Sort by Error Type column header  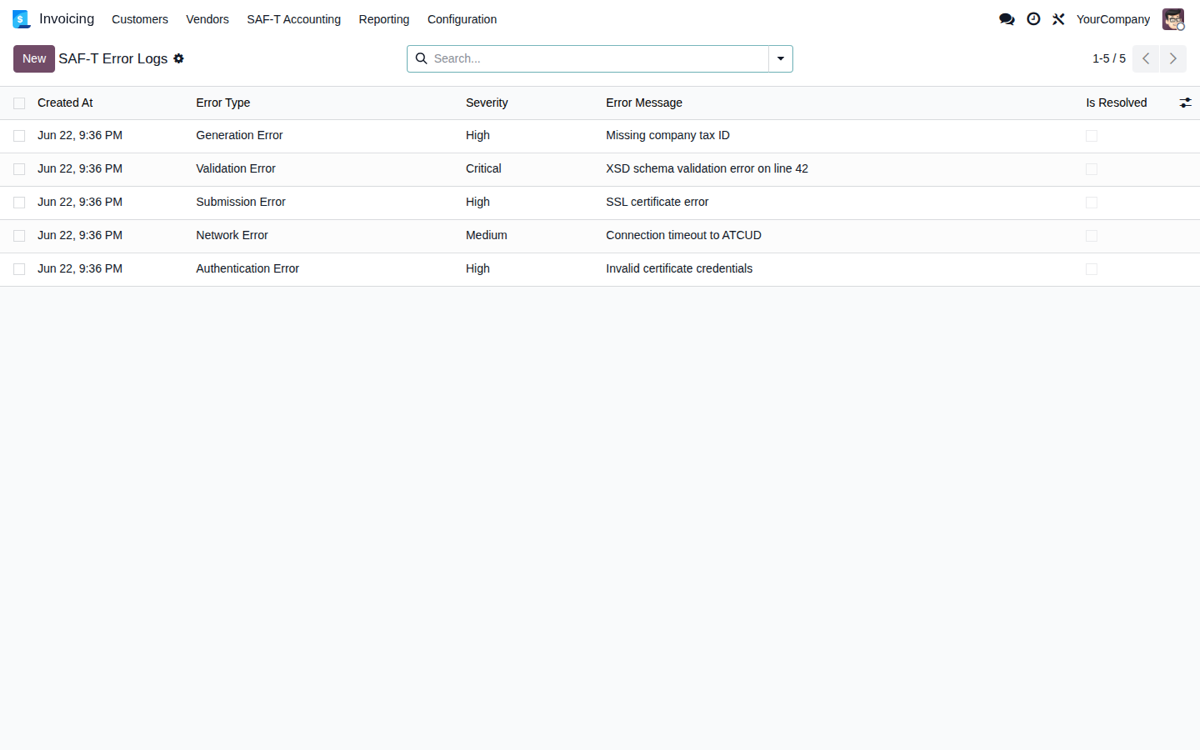[x=223, y=103]
